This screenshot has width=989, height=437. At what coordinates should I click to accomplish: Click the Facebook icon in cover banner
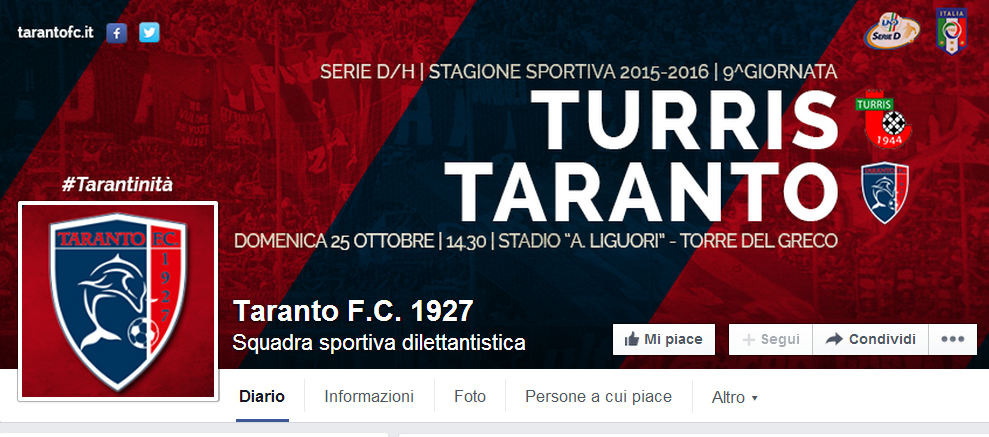click(x=117, y=33)
